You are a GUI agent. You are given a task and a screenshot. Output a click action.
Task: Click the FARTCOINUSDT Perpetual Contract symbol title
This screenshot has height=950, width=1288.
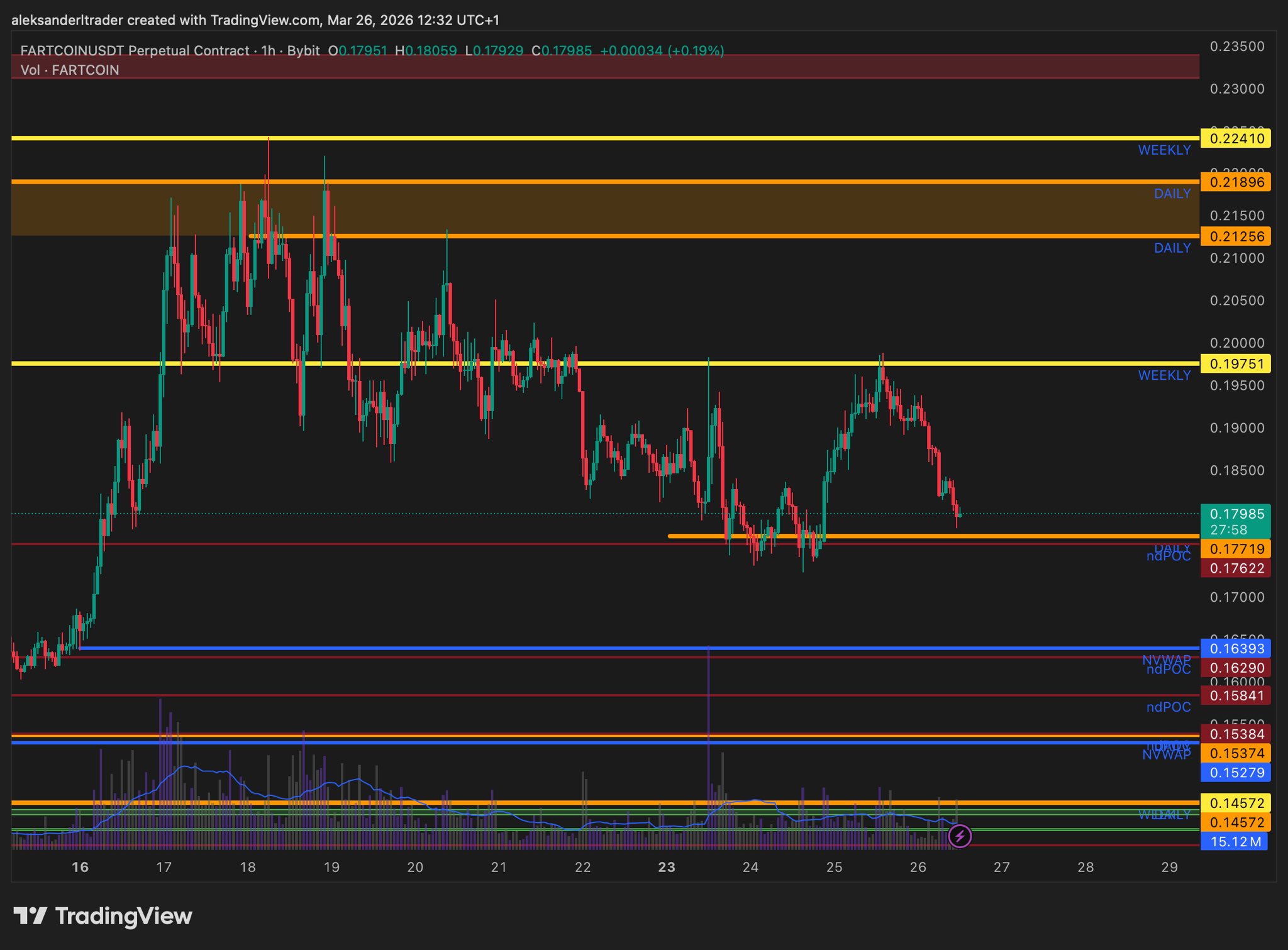tap(135, 51)
